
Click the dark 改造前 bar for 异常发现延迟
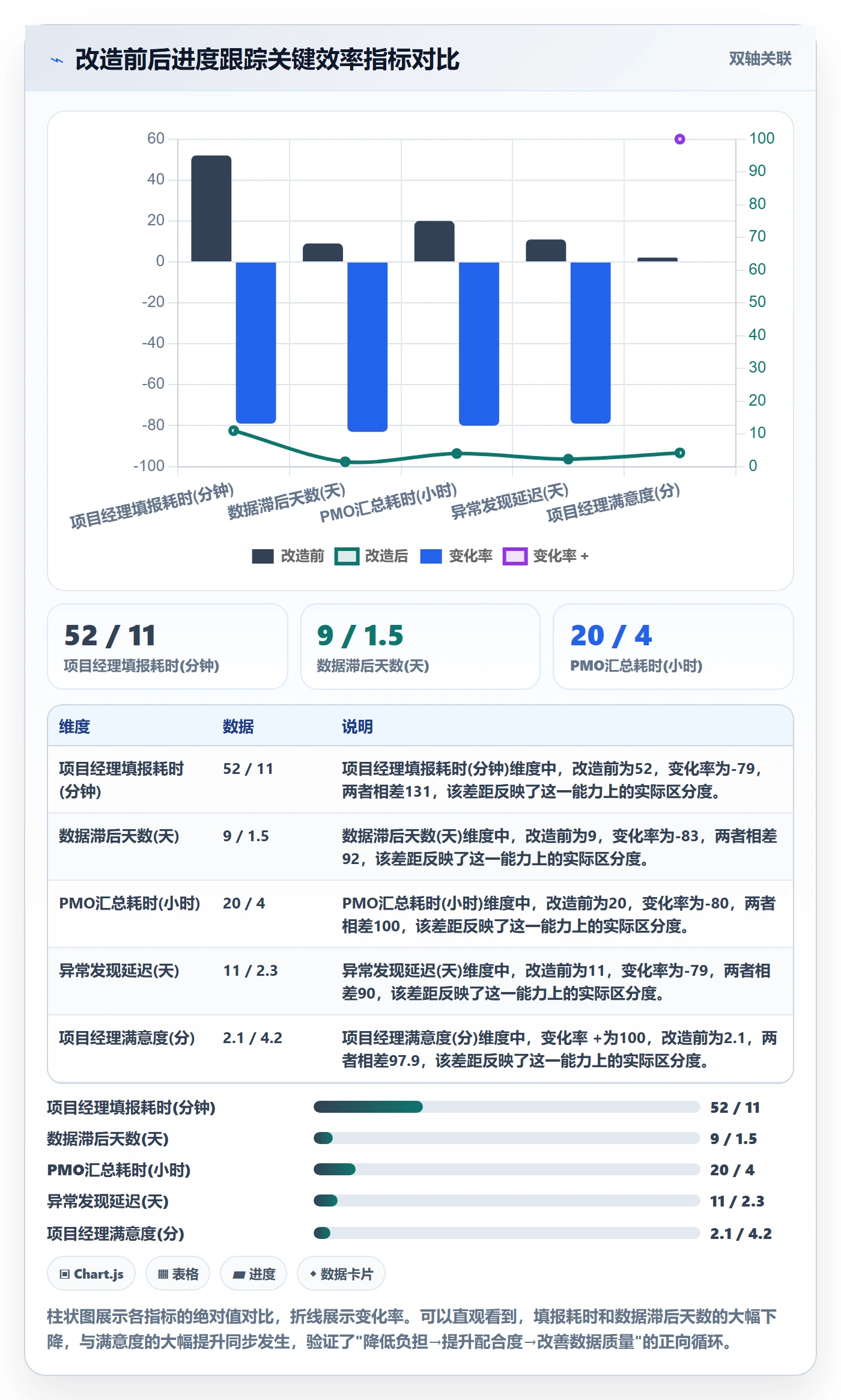(x=545, y=251)
